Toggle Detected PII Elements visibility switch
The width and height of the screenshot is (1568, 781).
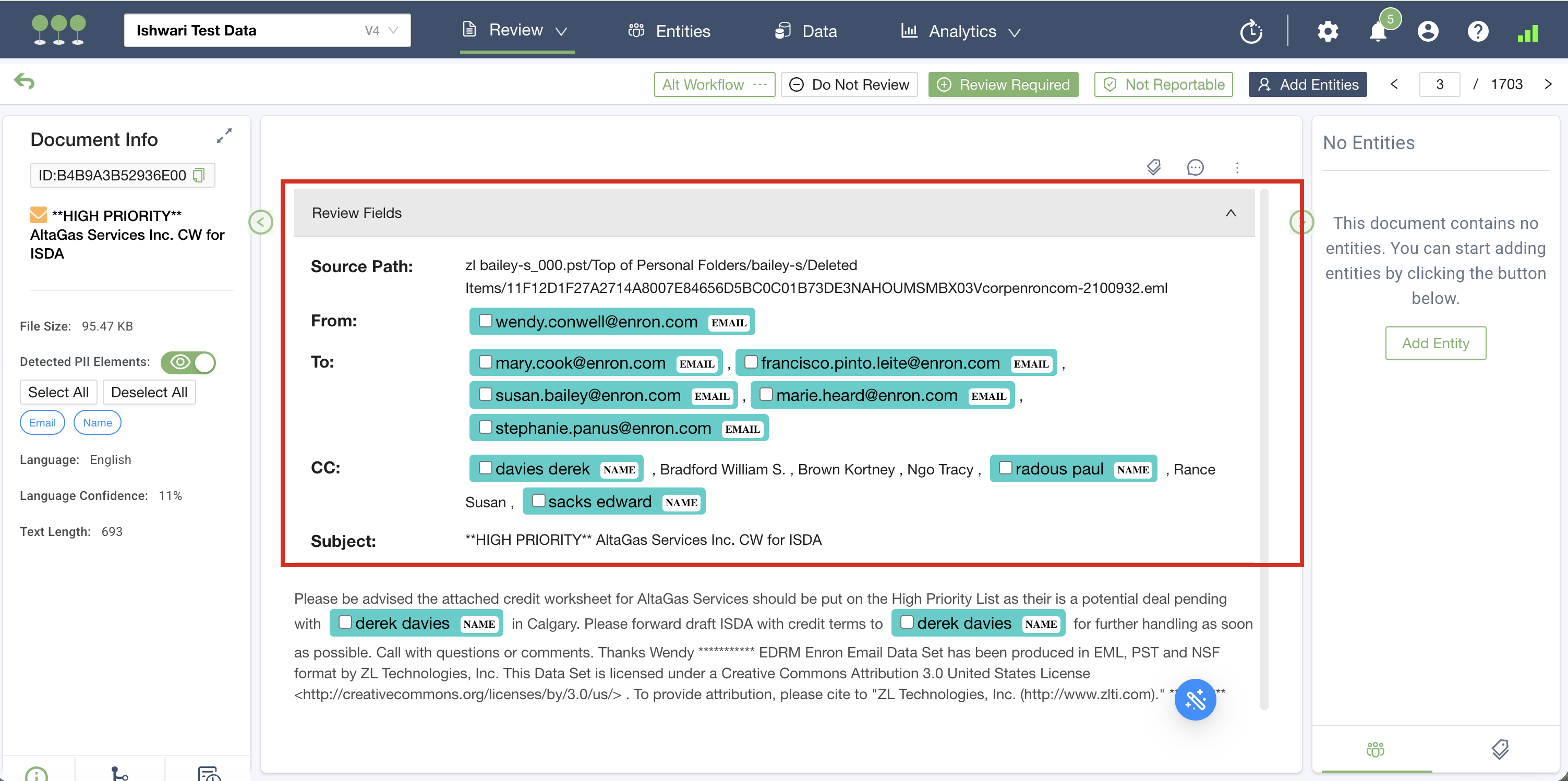click(188, 362)
